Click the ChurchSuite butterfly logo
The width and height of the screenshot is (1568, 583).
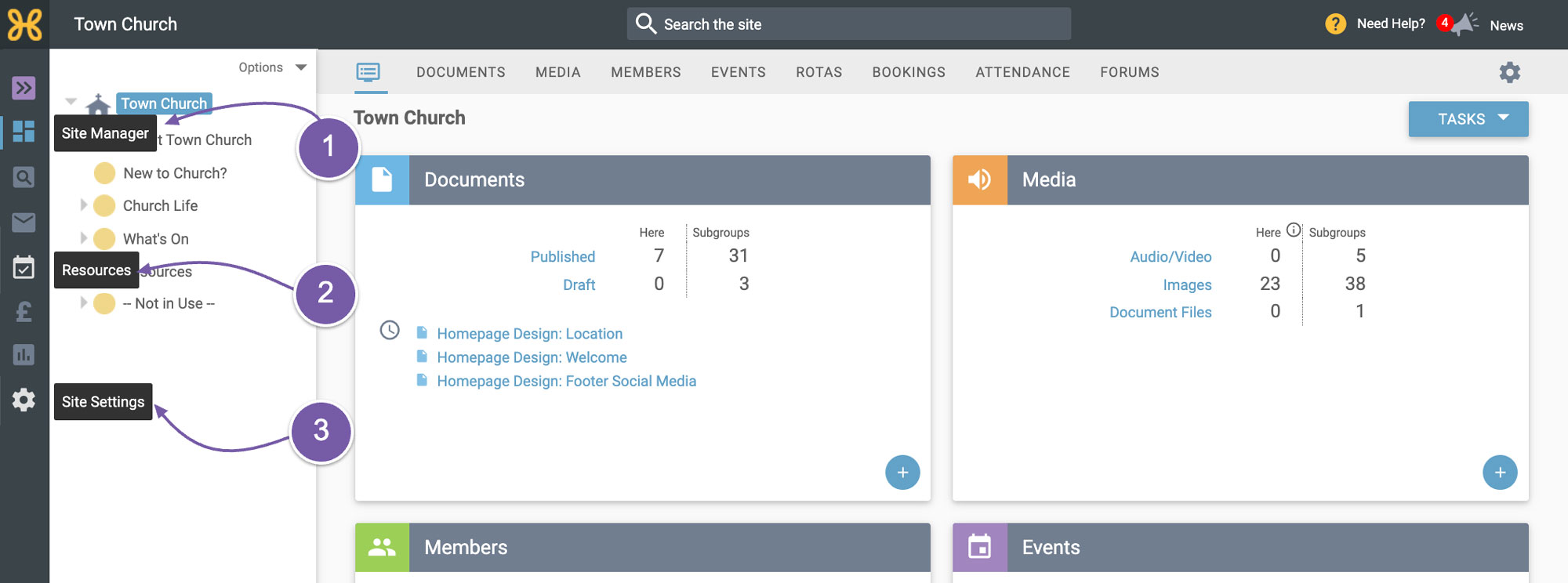(24, 24)
